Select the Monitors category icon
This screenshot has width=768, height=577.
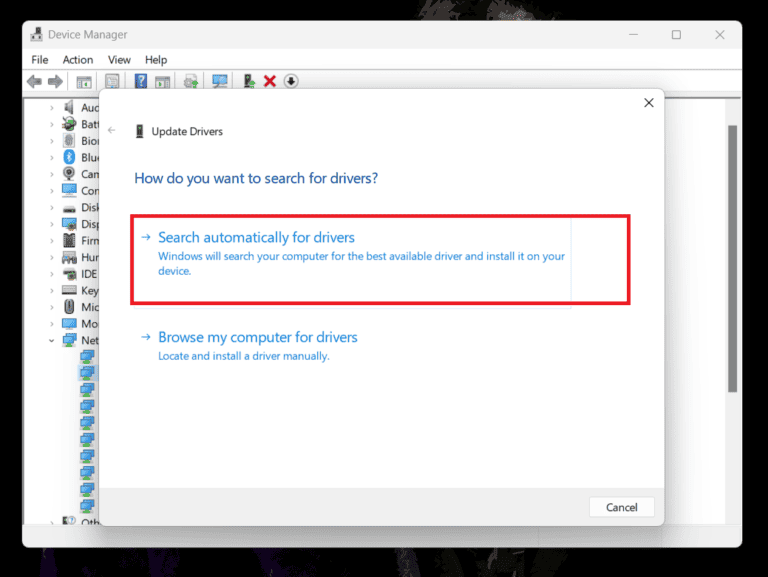coord(69,324)
